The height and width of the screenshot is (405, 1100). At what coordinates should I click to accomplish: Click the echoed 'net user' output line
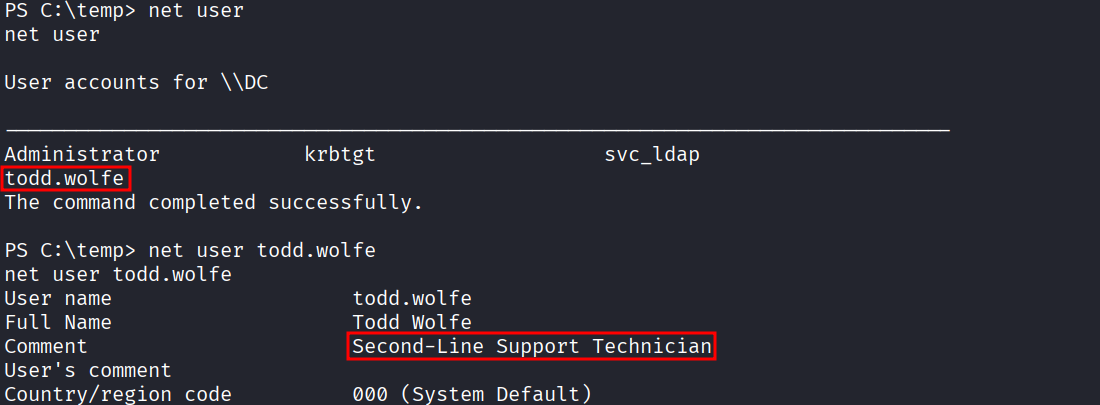click(x=52, y=35)
